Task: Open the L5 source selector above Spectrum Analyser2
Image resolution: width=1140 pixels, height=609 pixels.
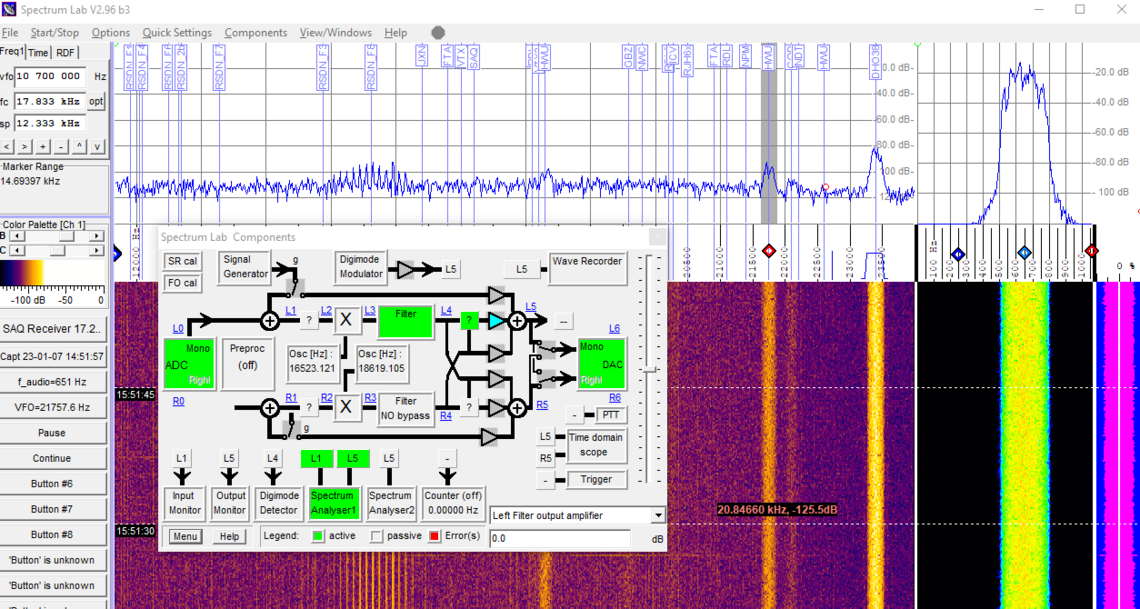Action: point(389,458)
